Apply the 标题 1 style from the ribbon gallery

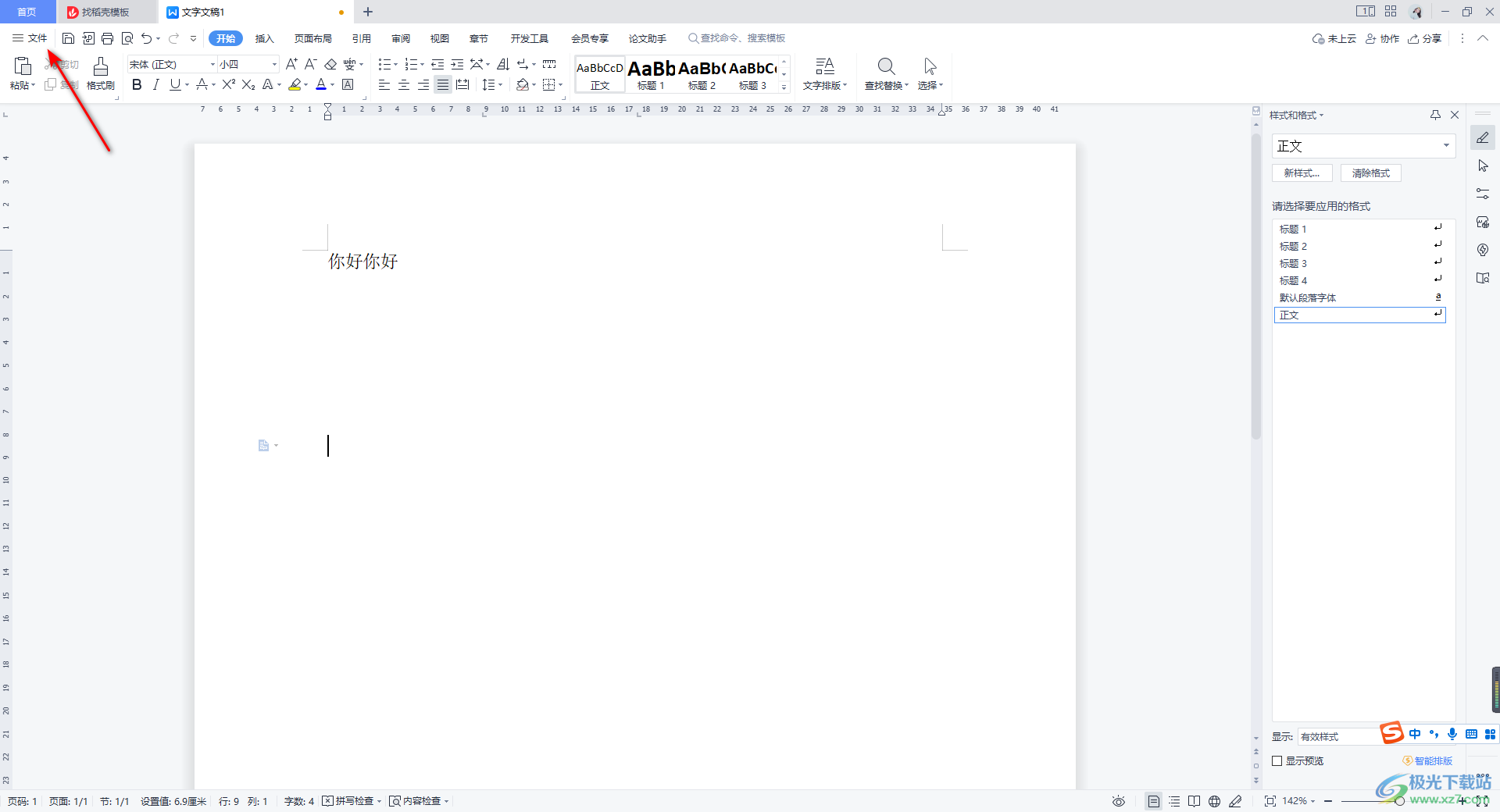(651, 74)
